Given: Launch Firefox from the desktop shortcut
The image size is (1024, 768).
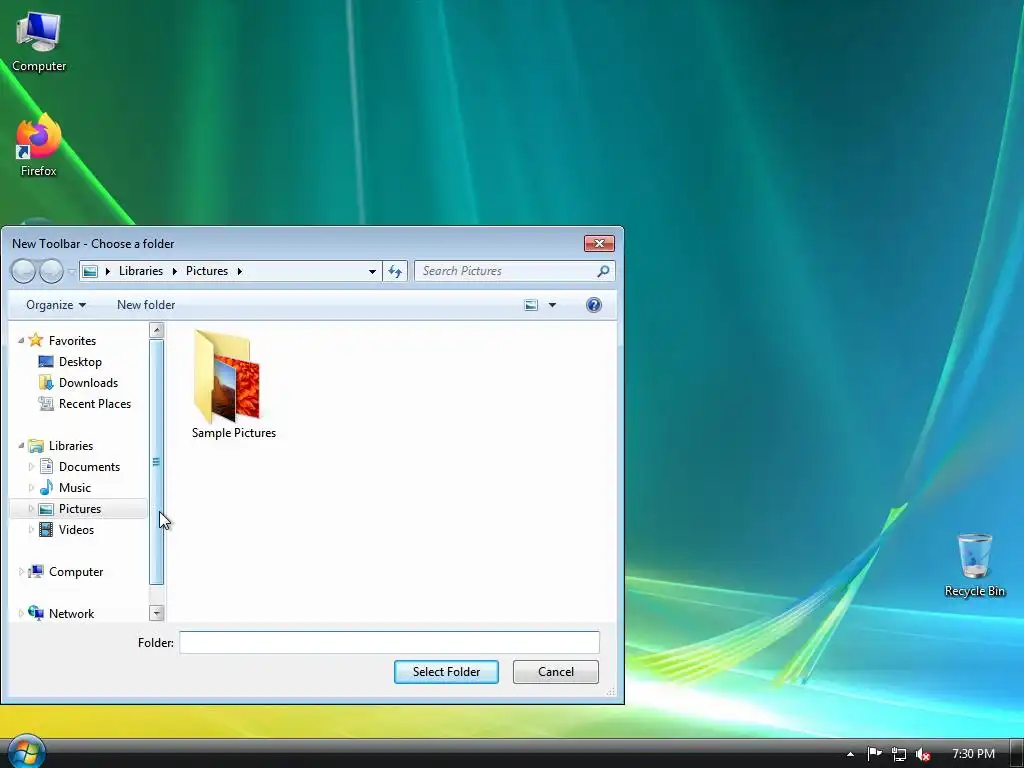Looking at the screenshot, I should pos(39,146).
